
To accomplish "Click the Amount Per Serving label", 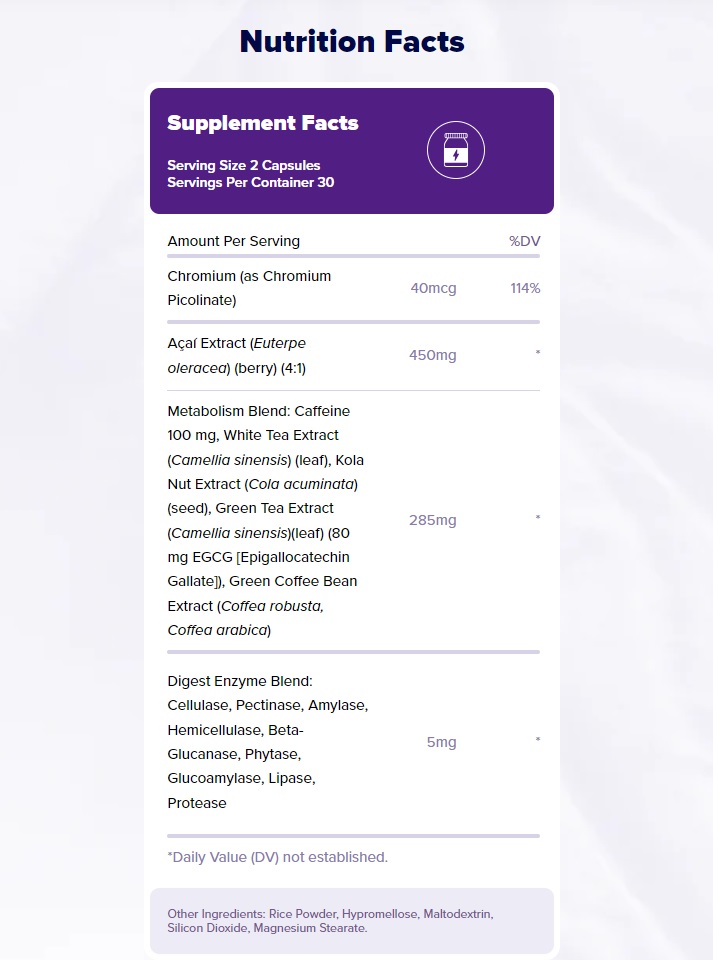I will (234, 241).
